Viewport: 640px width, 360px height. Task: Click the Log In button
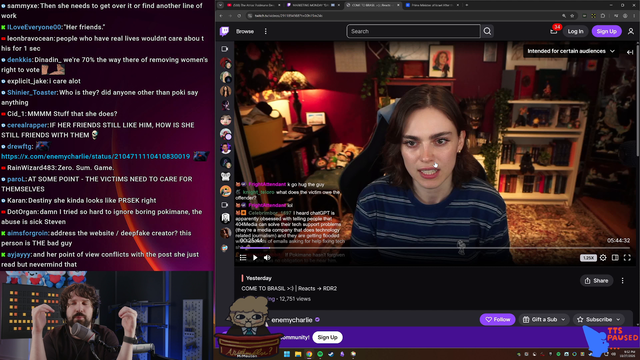tap(575, 31)
